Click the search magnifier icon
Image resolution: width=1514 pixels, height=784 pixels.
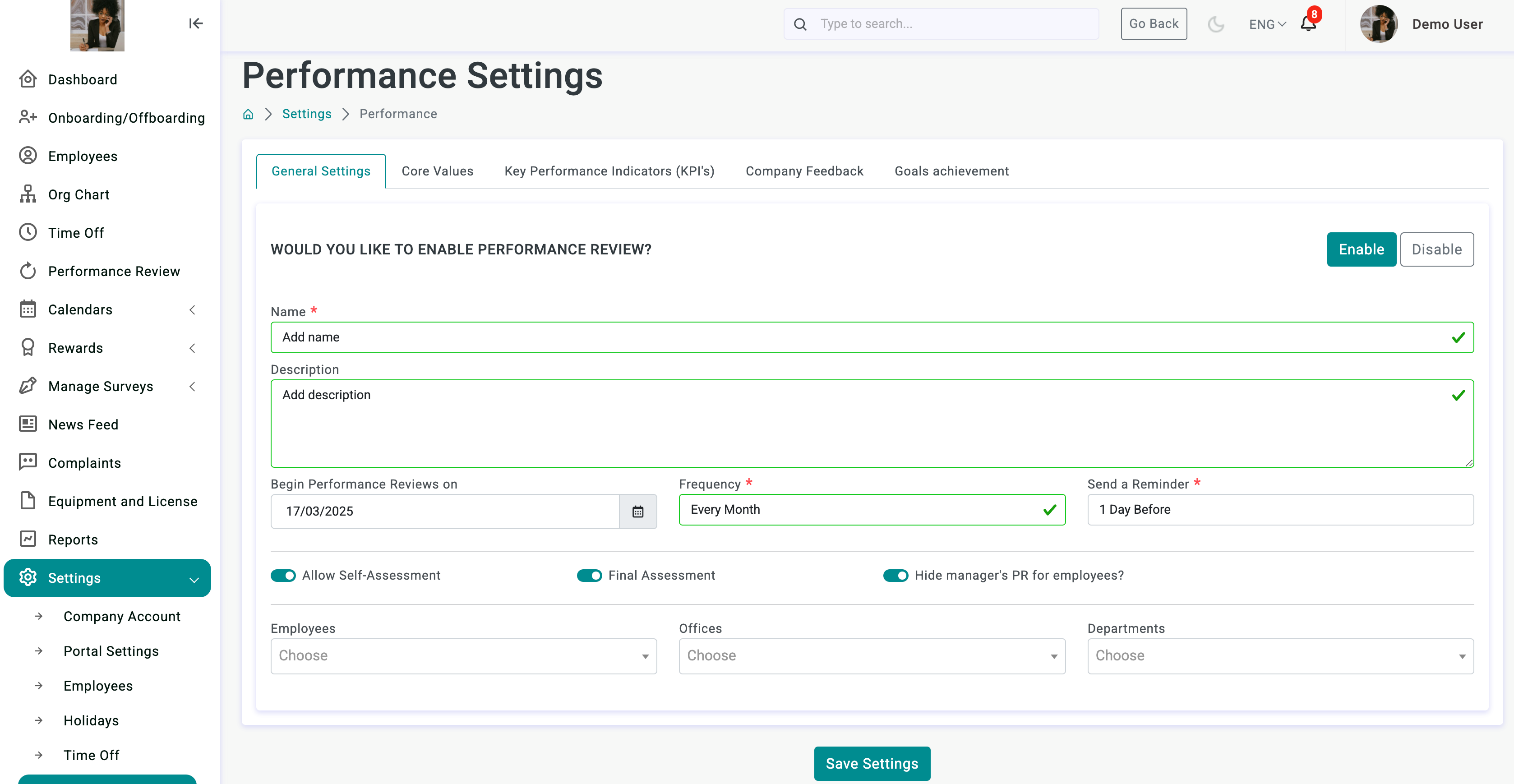click(x=800, y=24)
